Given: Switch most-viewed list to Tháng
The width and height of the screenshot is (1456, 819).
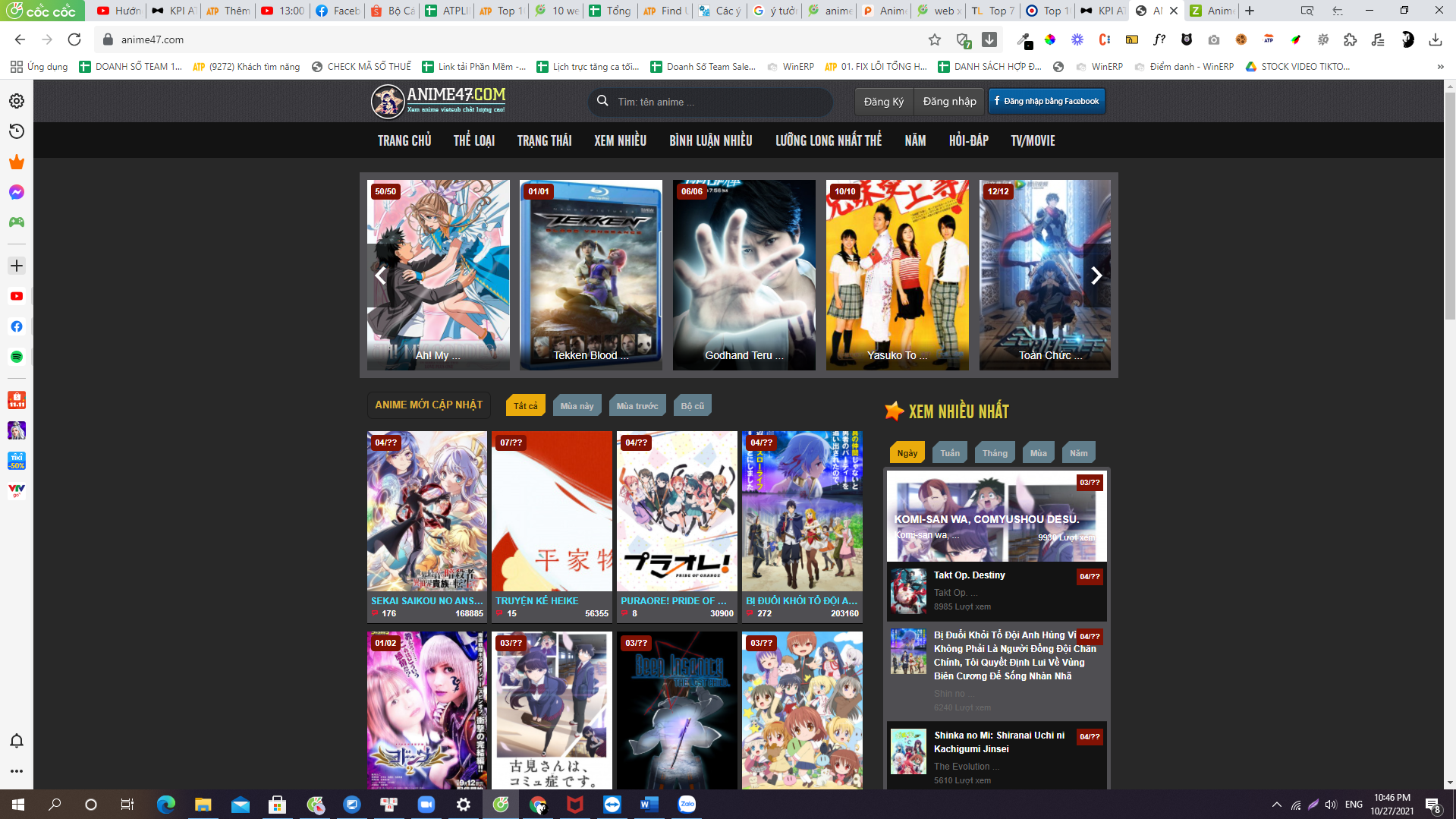Looking at the screenshot, I should click(995, 452).
